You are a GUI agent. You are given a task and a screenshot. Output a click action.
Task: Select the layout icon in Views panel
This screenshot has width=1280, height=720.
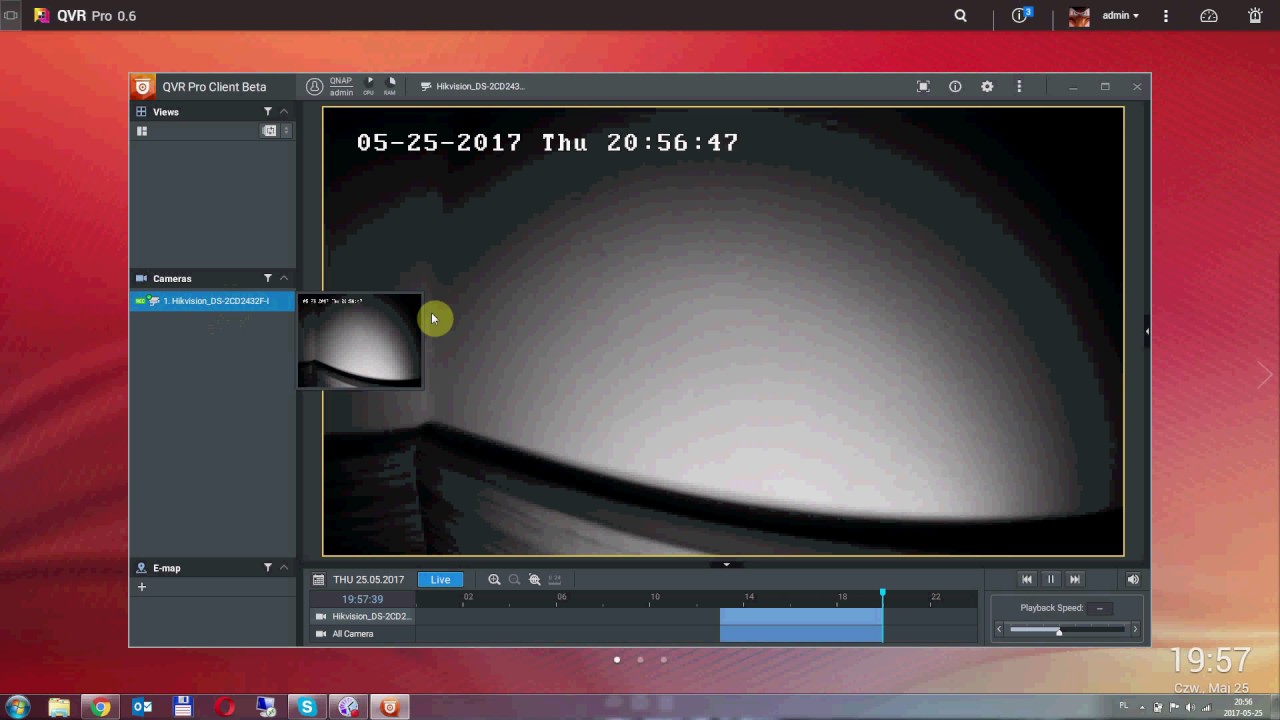pos(142,131)
